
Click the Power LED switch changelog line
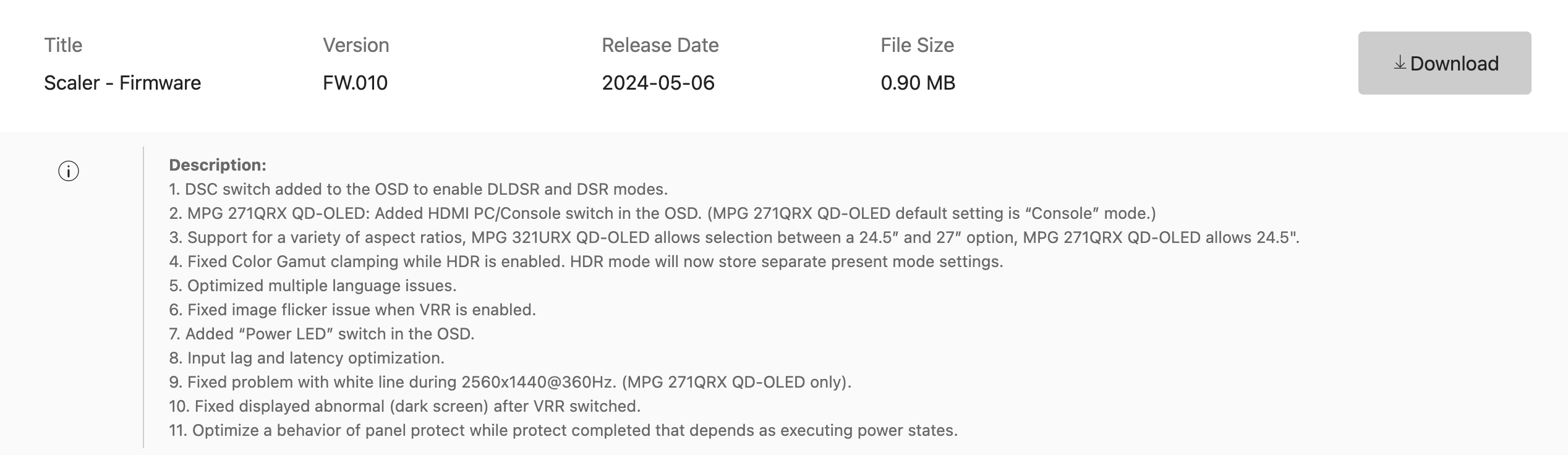point(322,334)
